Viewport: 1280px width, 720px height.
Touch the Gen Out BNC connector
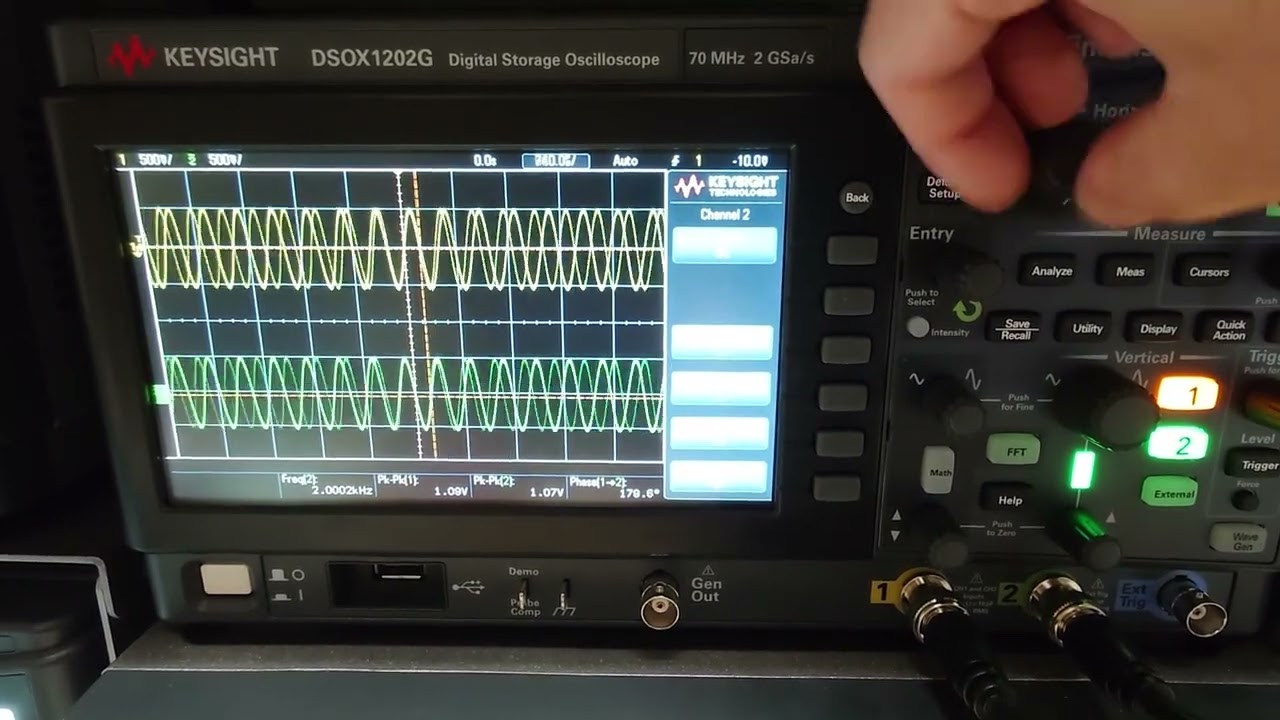click(x=660, y=599)
